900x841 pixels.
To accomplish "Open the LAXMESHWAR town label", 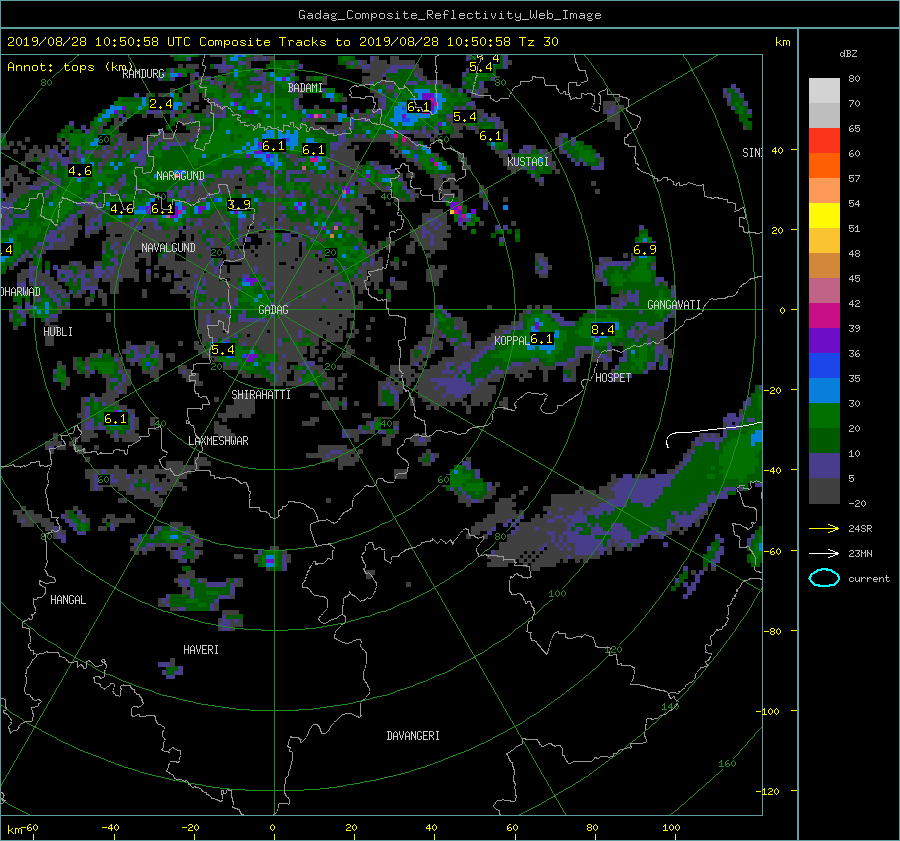I will [x=218, y=441].
